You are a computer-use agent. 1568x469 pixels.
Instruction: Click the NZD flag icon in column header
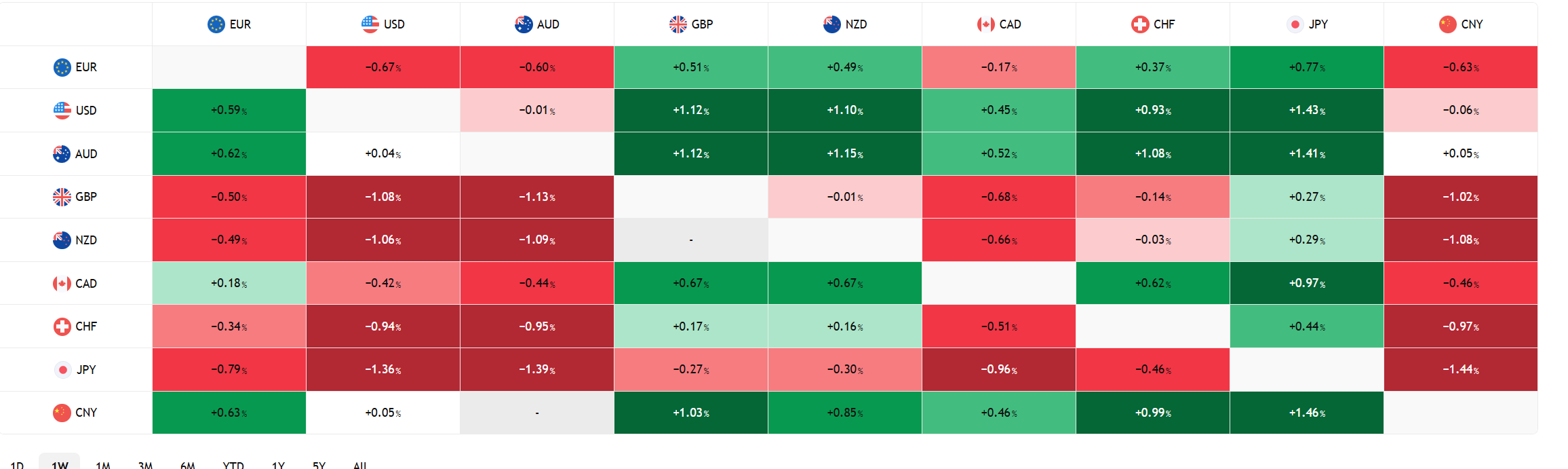click(832, 24)
